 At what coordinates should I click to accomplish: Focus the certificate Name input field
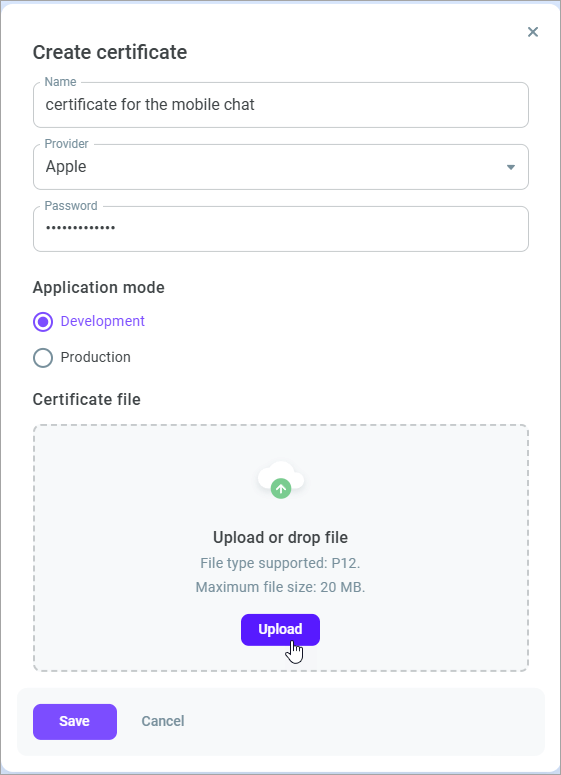click(x=281, y=105)
